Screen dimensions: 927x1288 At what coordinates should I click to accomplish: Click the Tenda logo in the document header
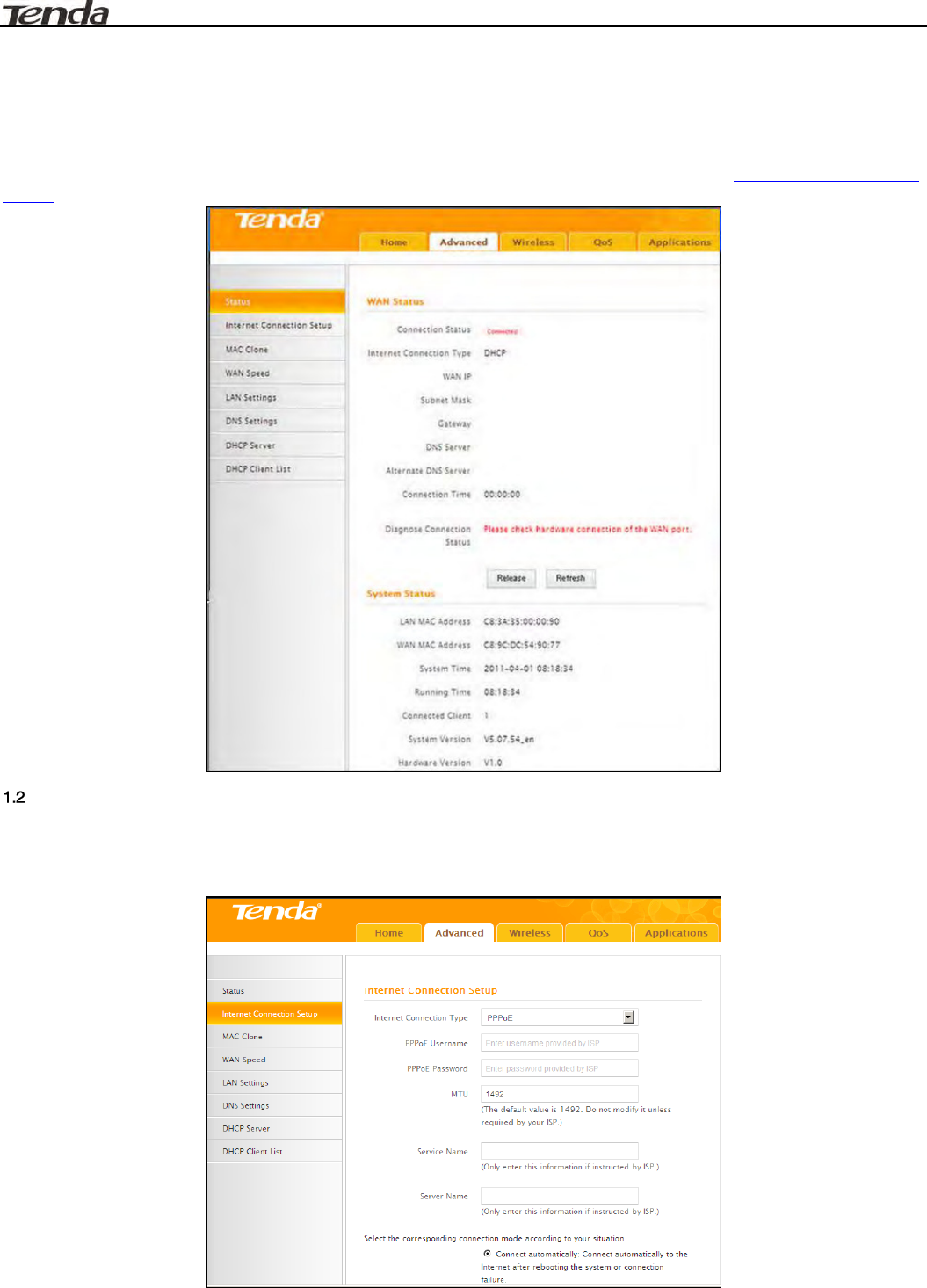(x=54, y=13)
